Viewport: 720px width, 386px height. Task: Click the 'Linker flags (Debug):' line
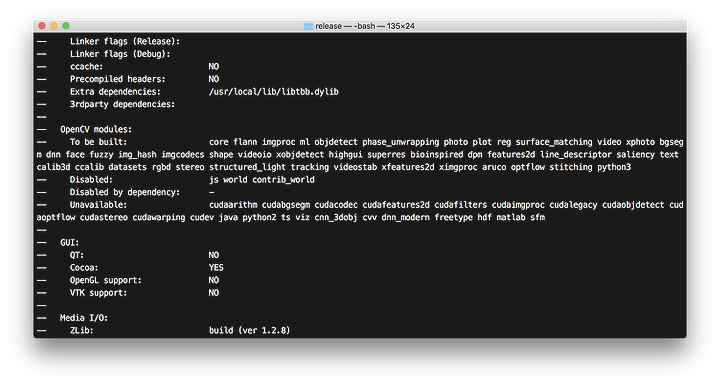click(120, 54)
